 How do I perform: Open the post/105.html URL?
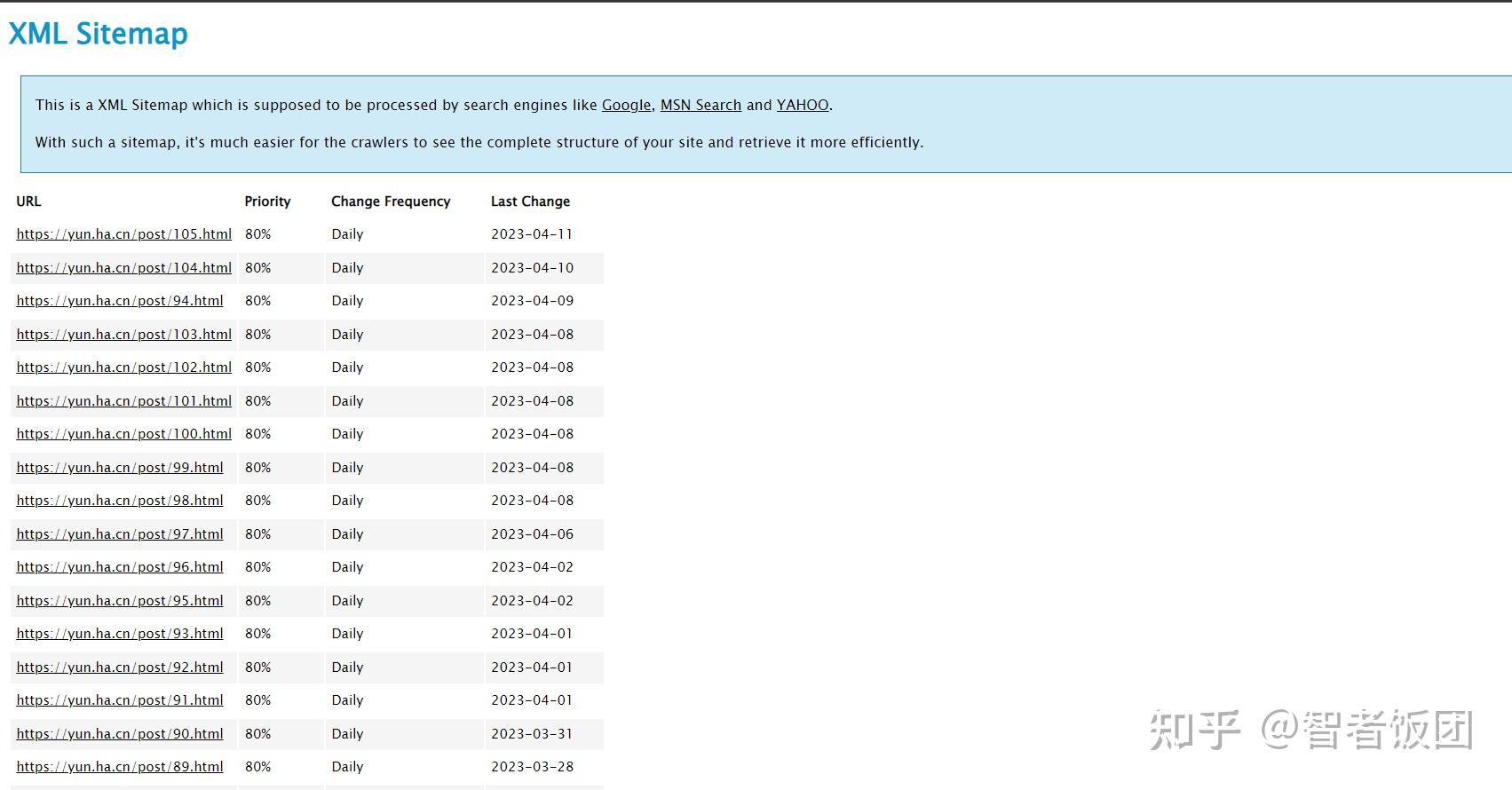click(x=123, y=234)
